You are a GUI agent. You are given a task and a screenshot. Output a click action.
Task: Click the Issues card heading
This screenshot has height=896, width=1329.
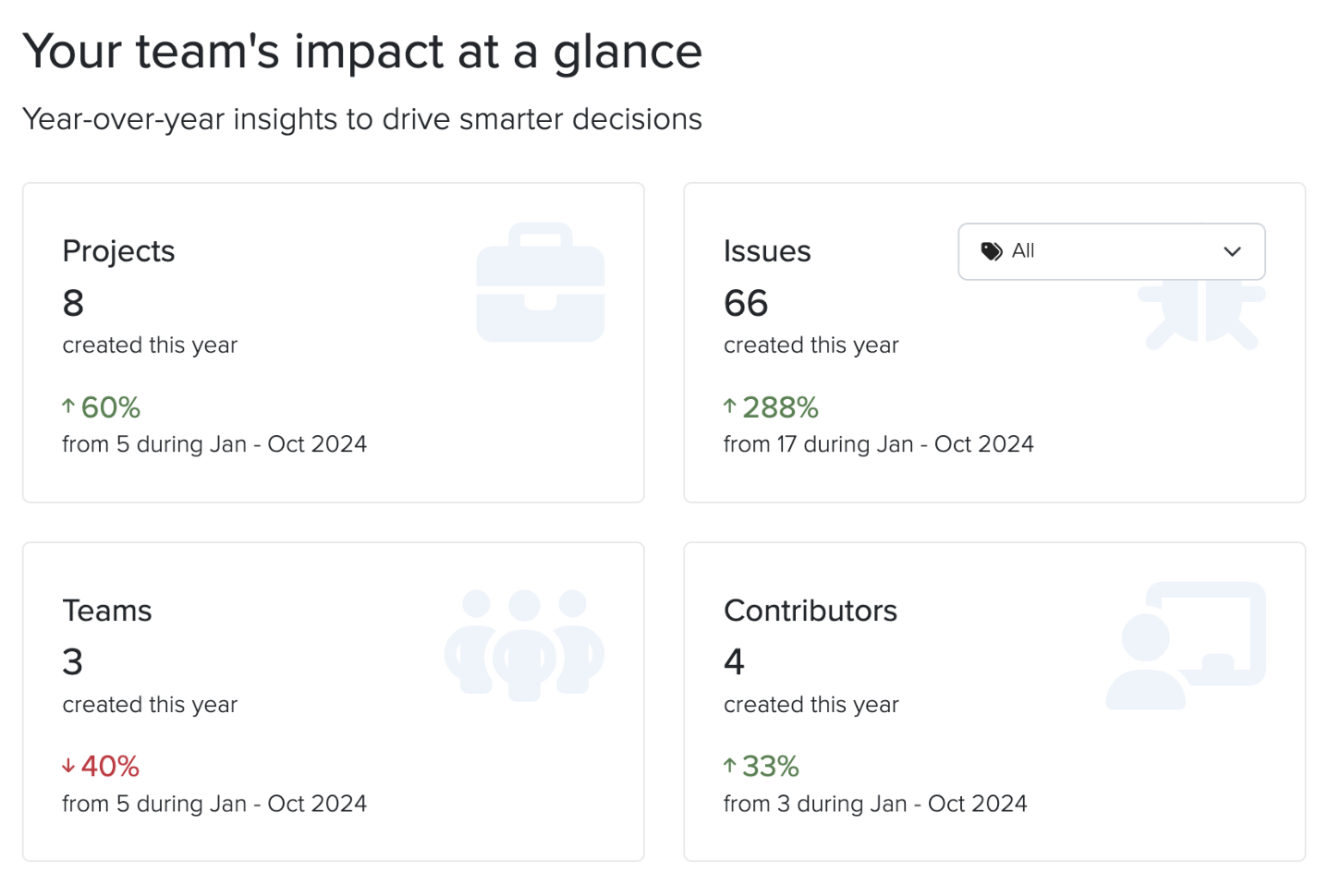pos(767,250)
